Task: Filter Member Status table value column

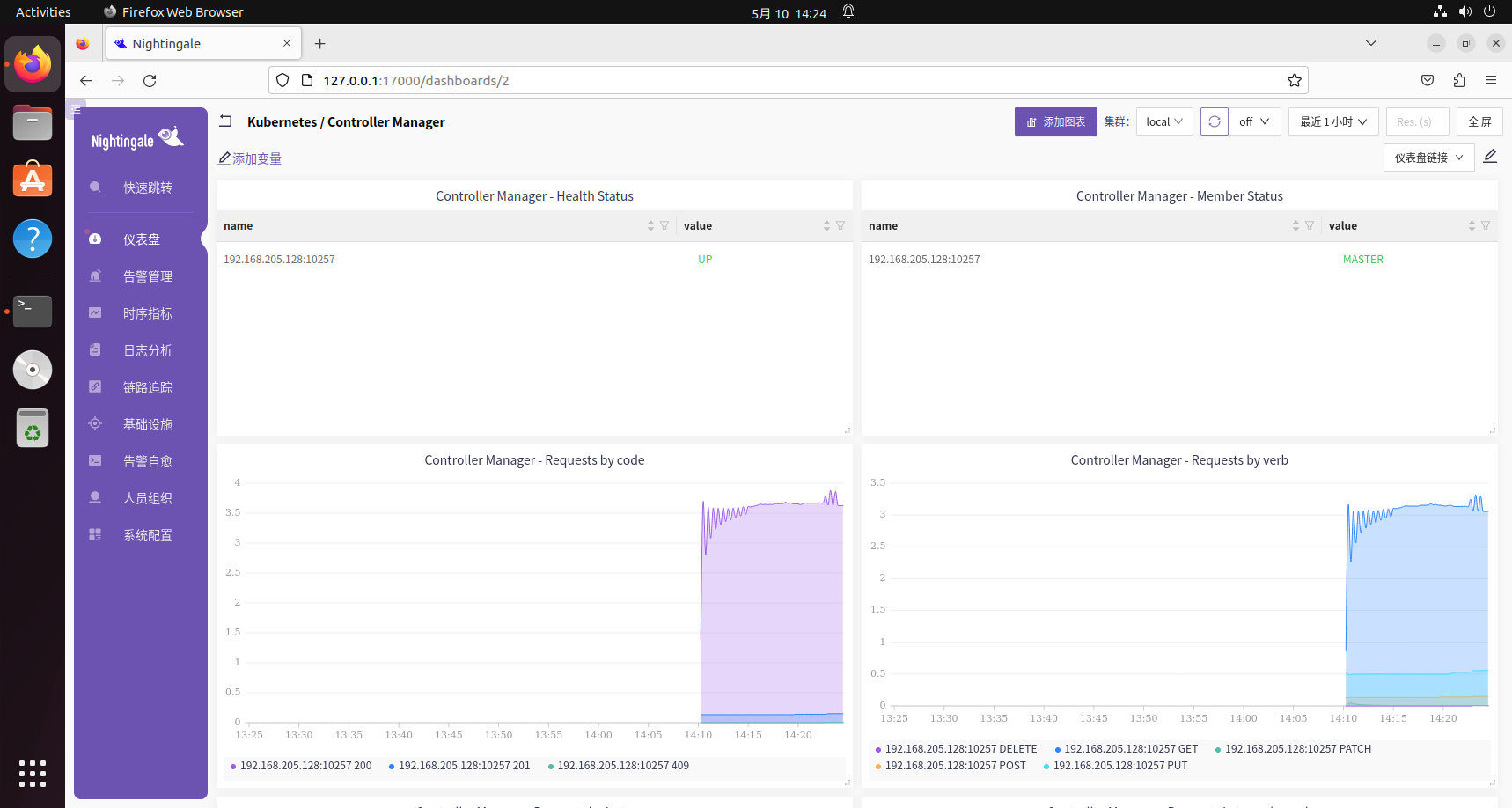Action: [x=1486, y=226]
